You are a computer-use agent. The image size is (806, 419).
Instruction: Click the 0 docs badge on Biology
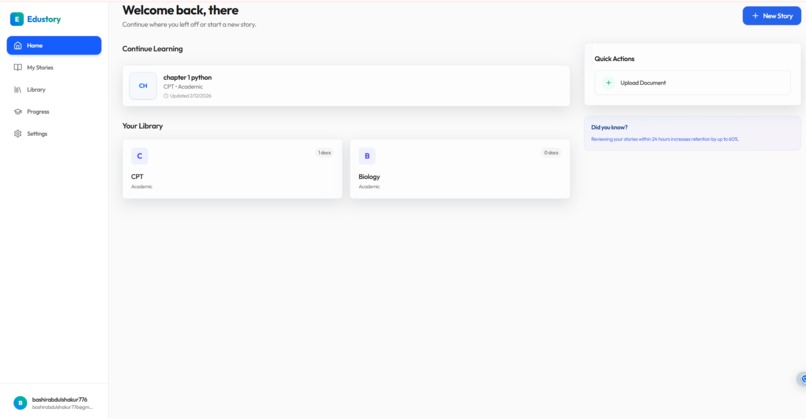pos(551,153)
